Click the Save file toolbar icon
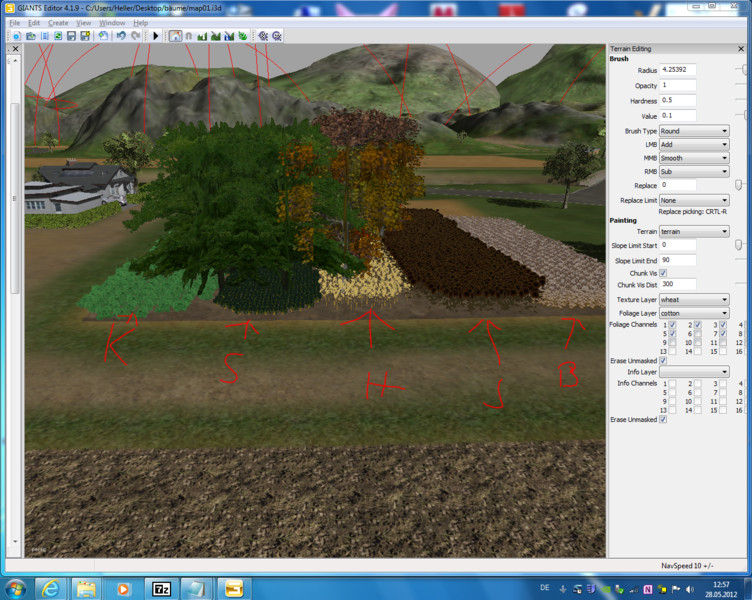This screenshot has width=752, height=600. click(x=71, y=36)
